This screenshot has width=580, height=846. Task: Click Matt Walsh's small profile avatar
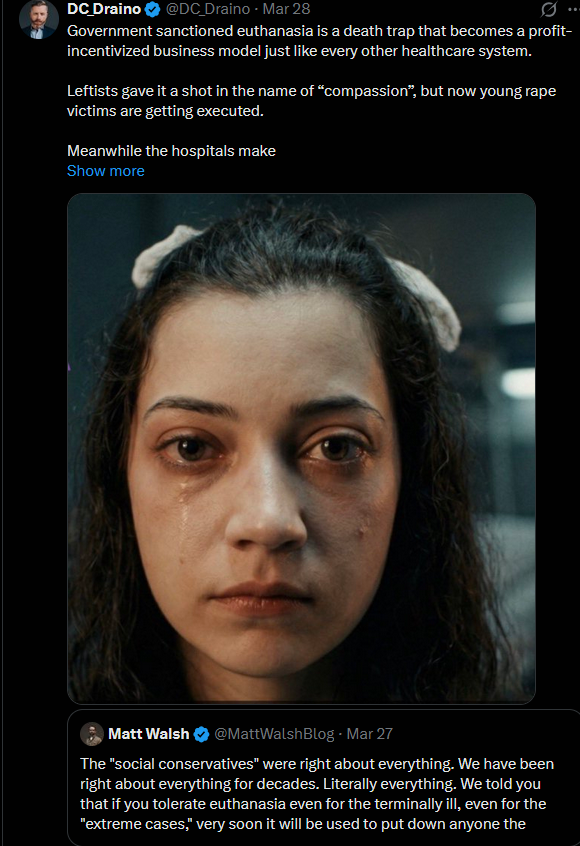(92, 734)
